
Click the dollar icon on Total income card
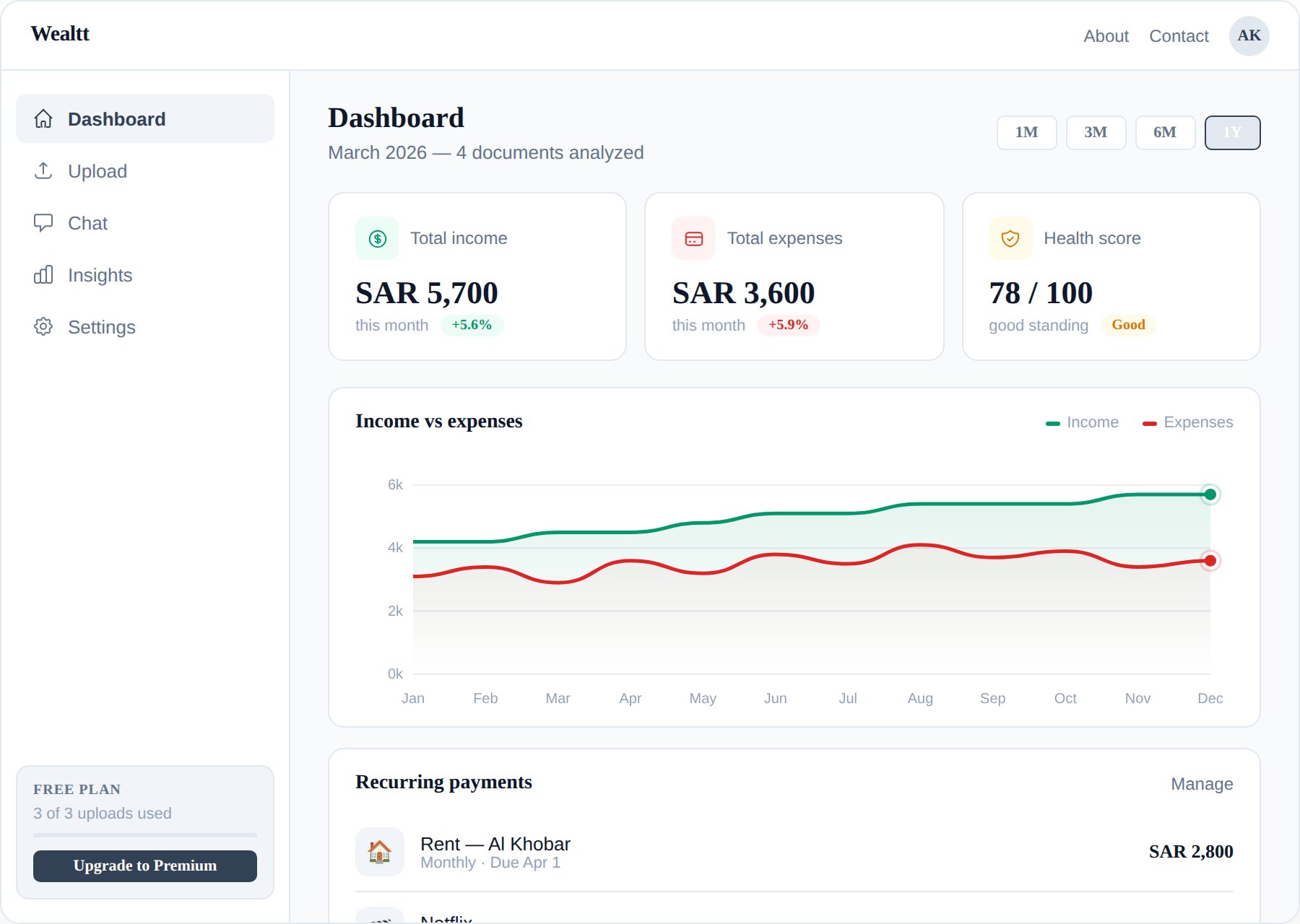(376, 237)
